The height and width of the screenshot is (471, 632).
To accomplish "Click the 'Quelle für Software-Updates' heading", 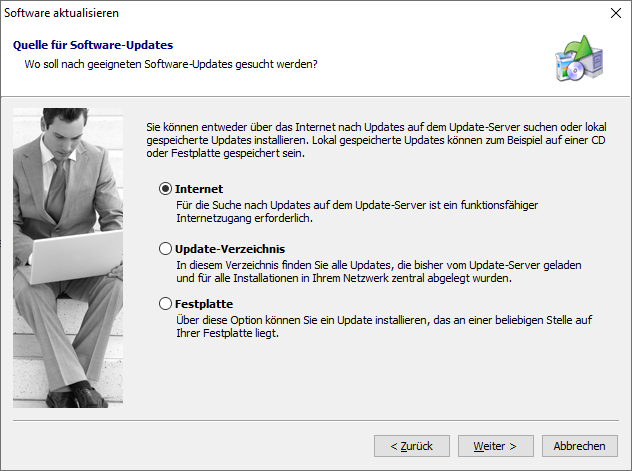I will pos(92,46).
